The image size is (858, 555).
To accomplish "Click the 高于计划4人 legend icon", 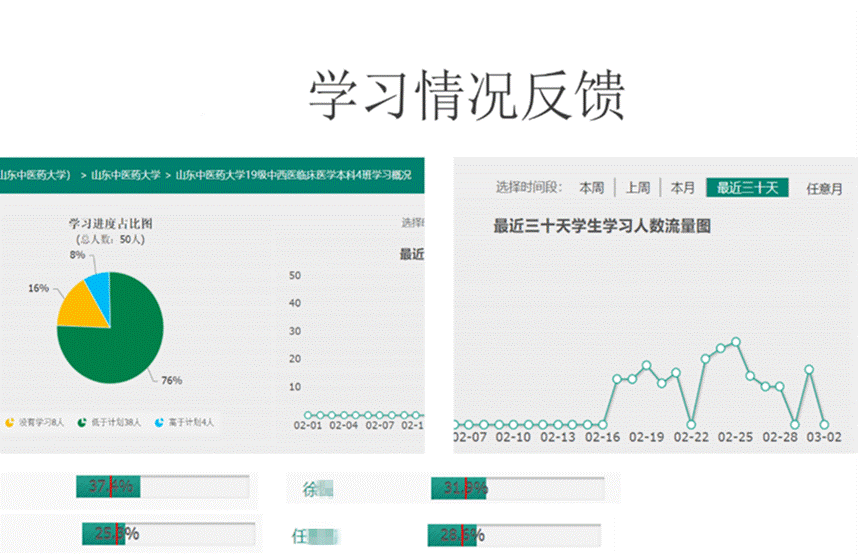I will tap(160, 423).
